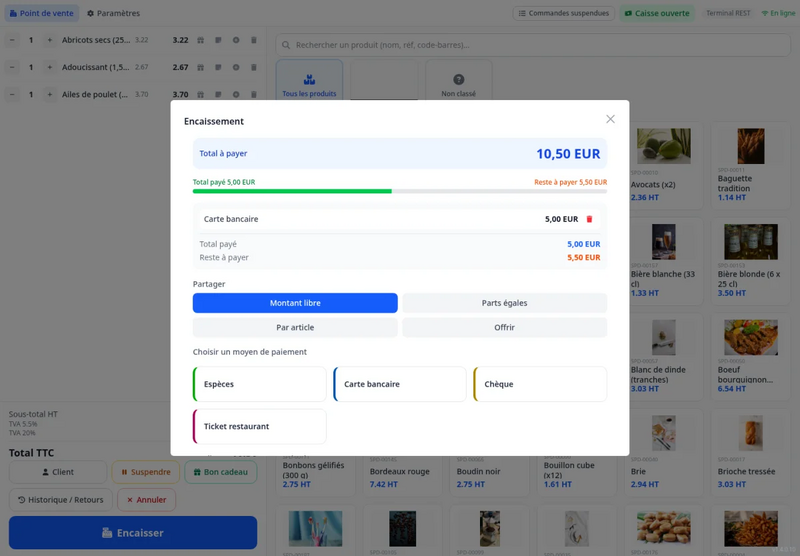Select Offrir option

tap(505, 327)
